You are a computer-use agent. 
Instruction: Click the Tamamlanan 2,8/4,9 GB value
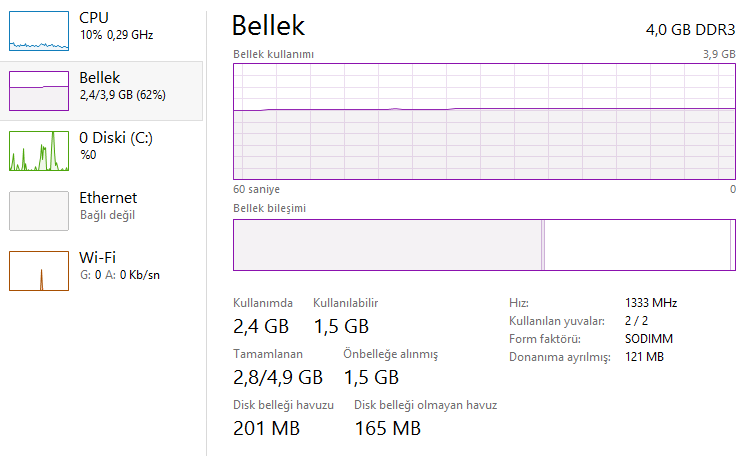pos(278,377)
